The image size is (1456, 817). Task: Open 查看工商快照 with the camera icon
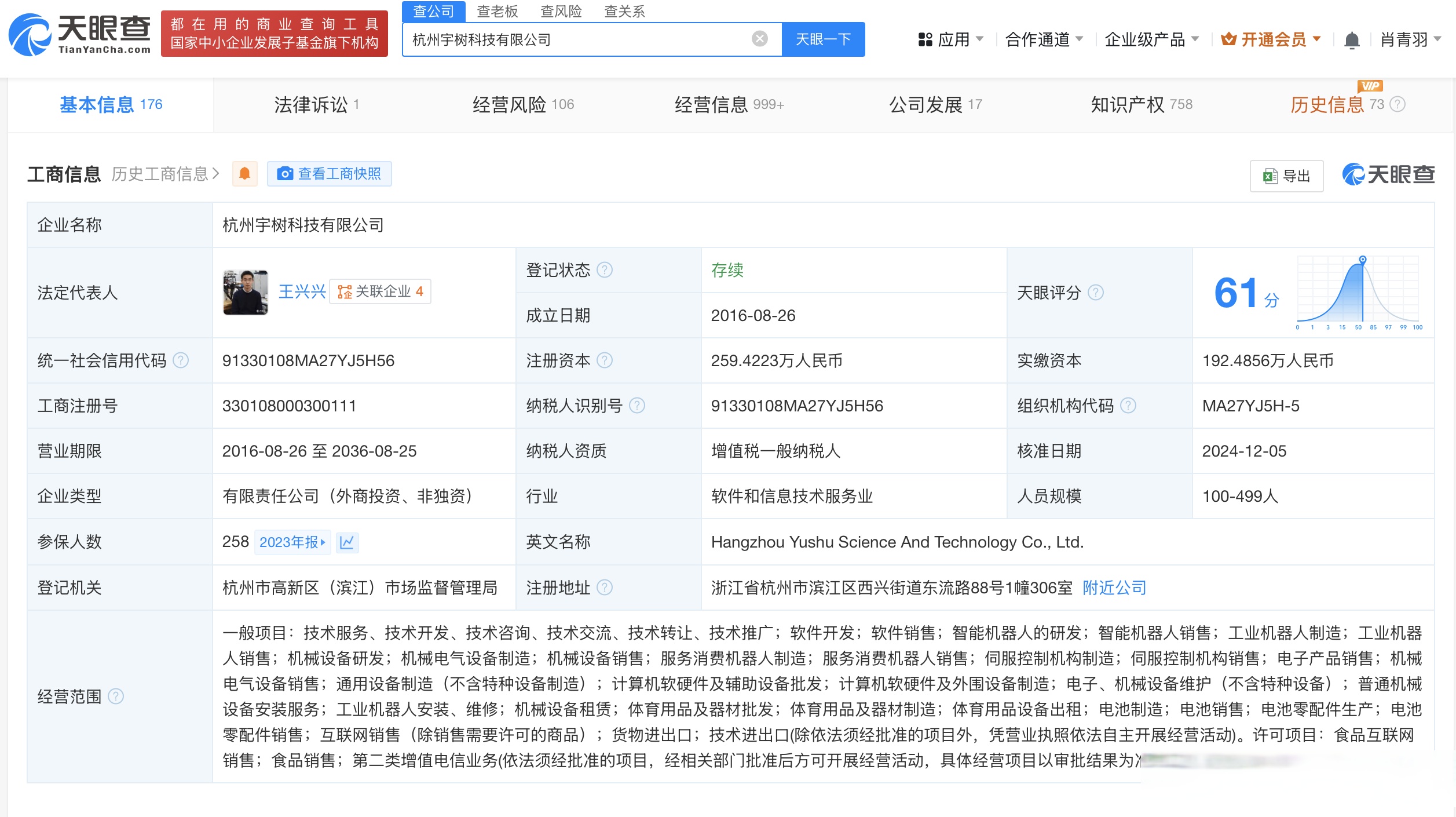coord(284,173)
